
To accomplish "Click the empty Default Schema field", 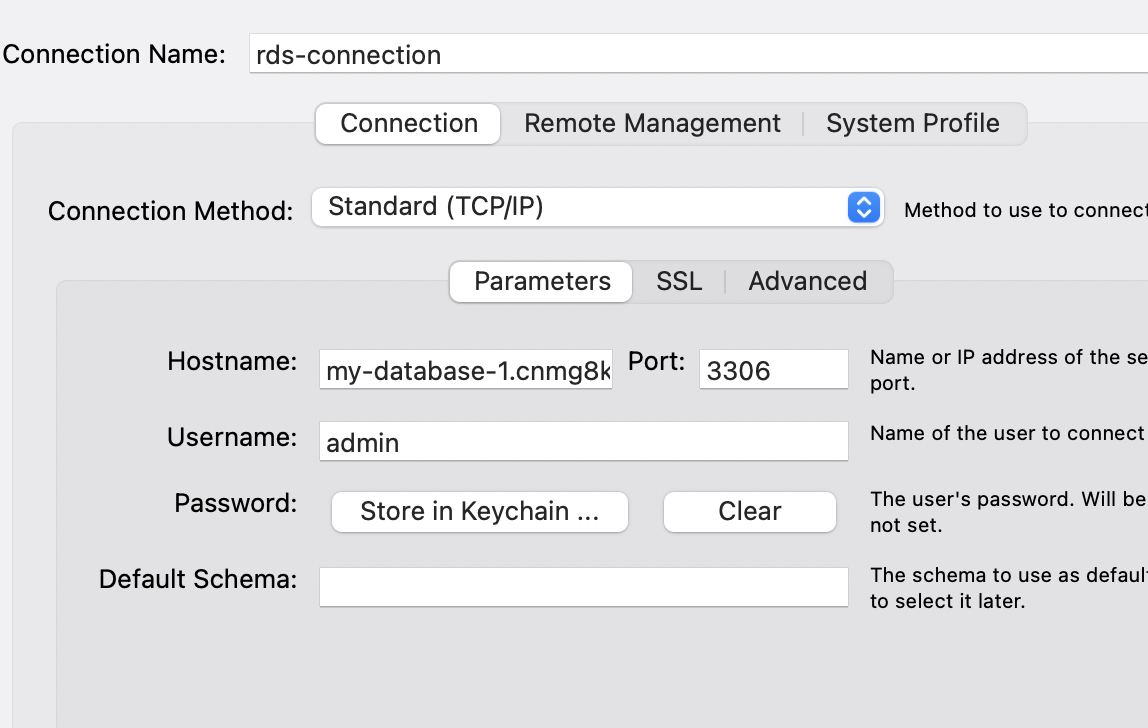I will point(583,587).
